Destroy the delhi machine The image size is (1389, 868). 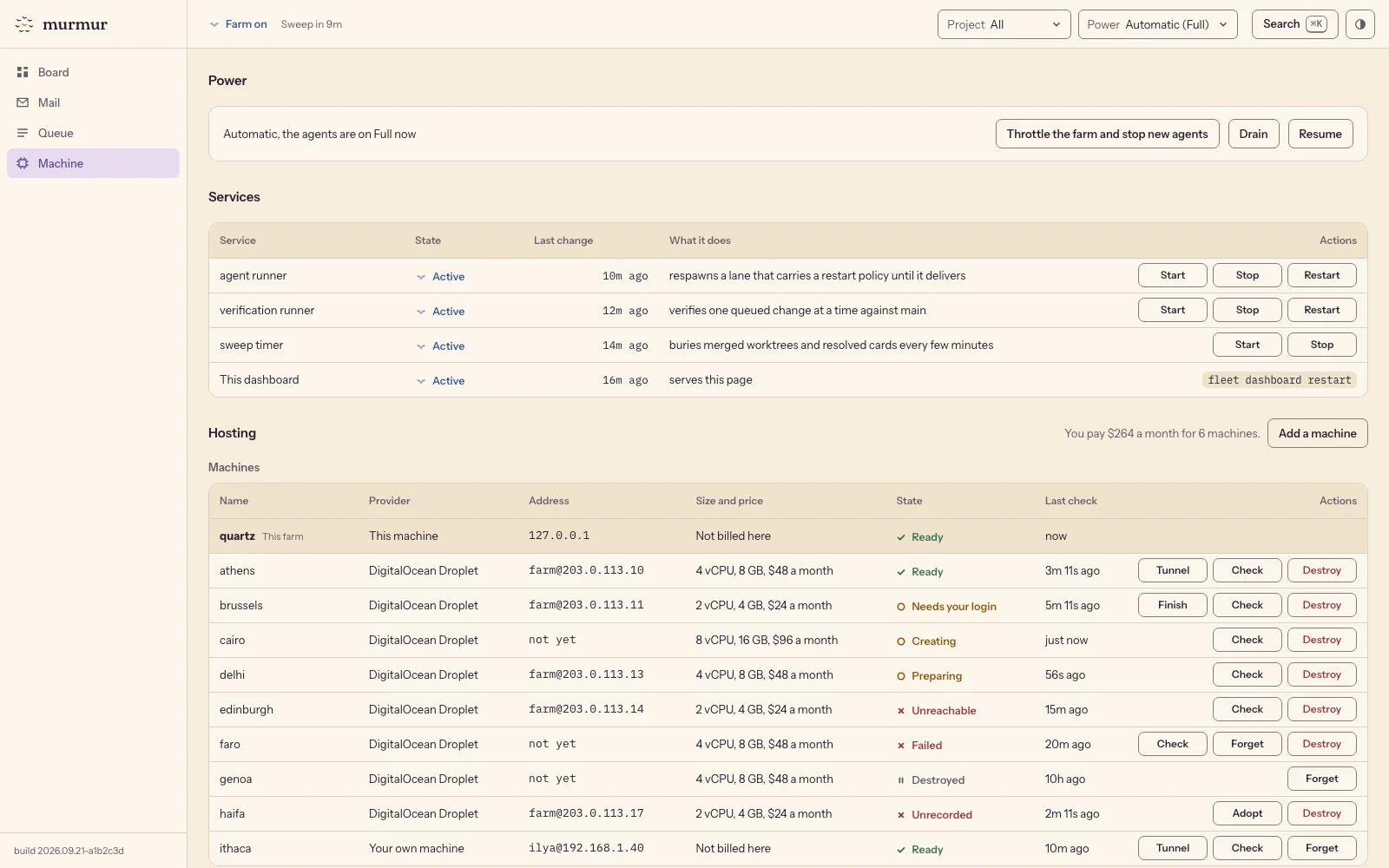coord(1322,674)
